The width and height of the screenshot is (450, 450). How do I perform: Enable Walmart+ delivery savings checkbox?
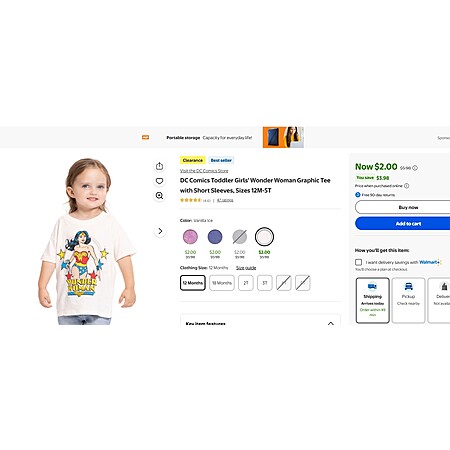pyautogui.click(x=358, y=262)
